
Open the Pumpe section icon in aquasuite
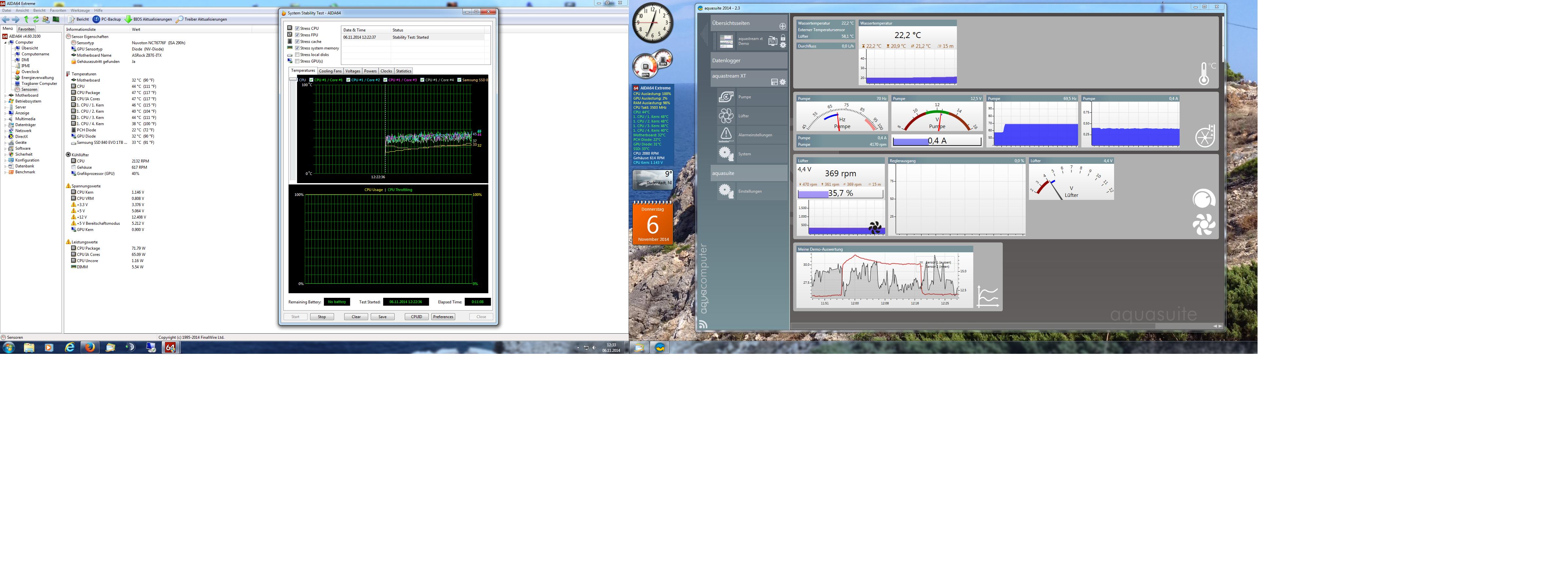click(x=726, y=97)
